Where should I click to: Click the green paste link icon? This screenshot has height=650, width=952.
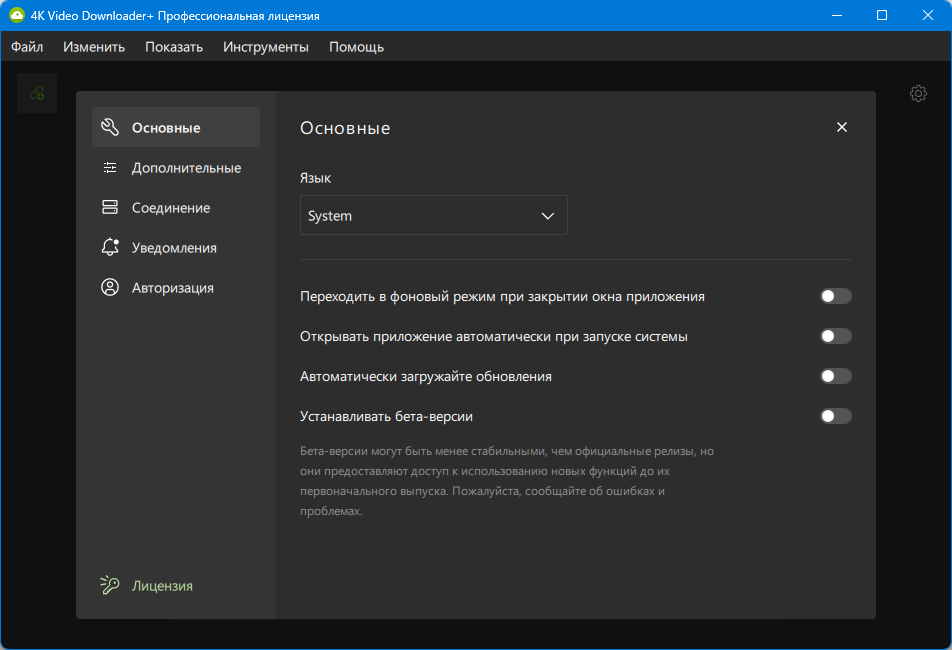pyautogui.click(x=37, y=93)
